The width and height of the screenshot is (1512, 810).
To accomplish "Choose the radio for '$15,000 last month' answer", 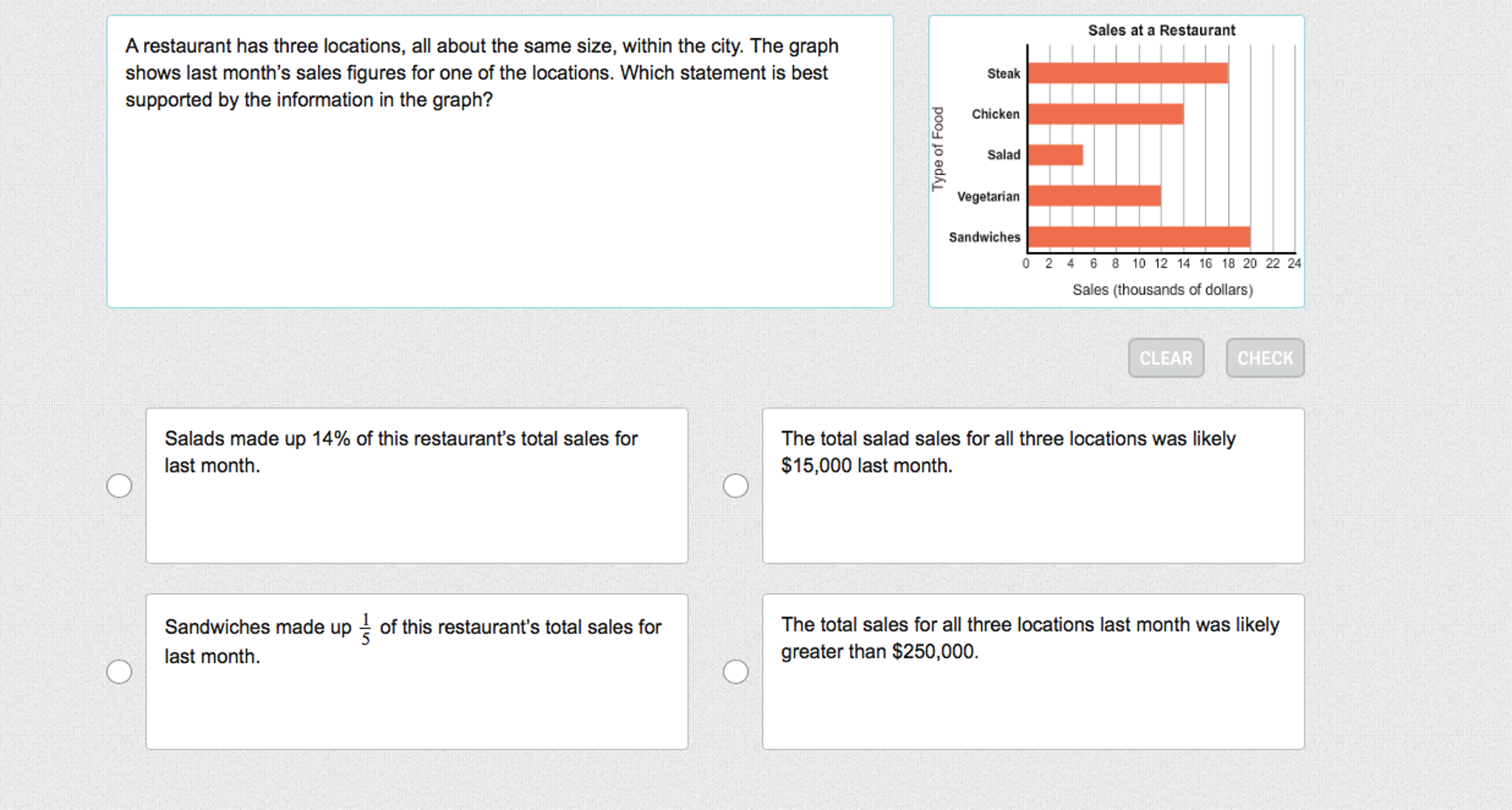I will [735, 486].
